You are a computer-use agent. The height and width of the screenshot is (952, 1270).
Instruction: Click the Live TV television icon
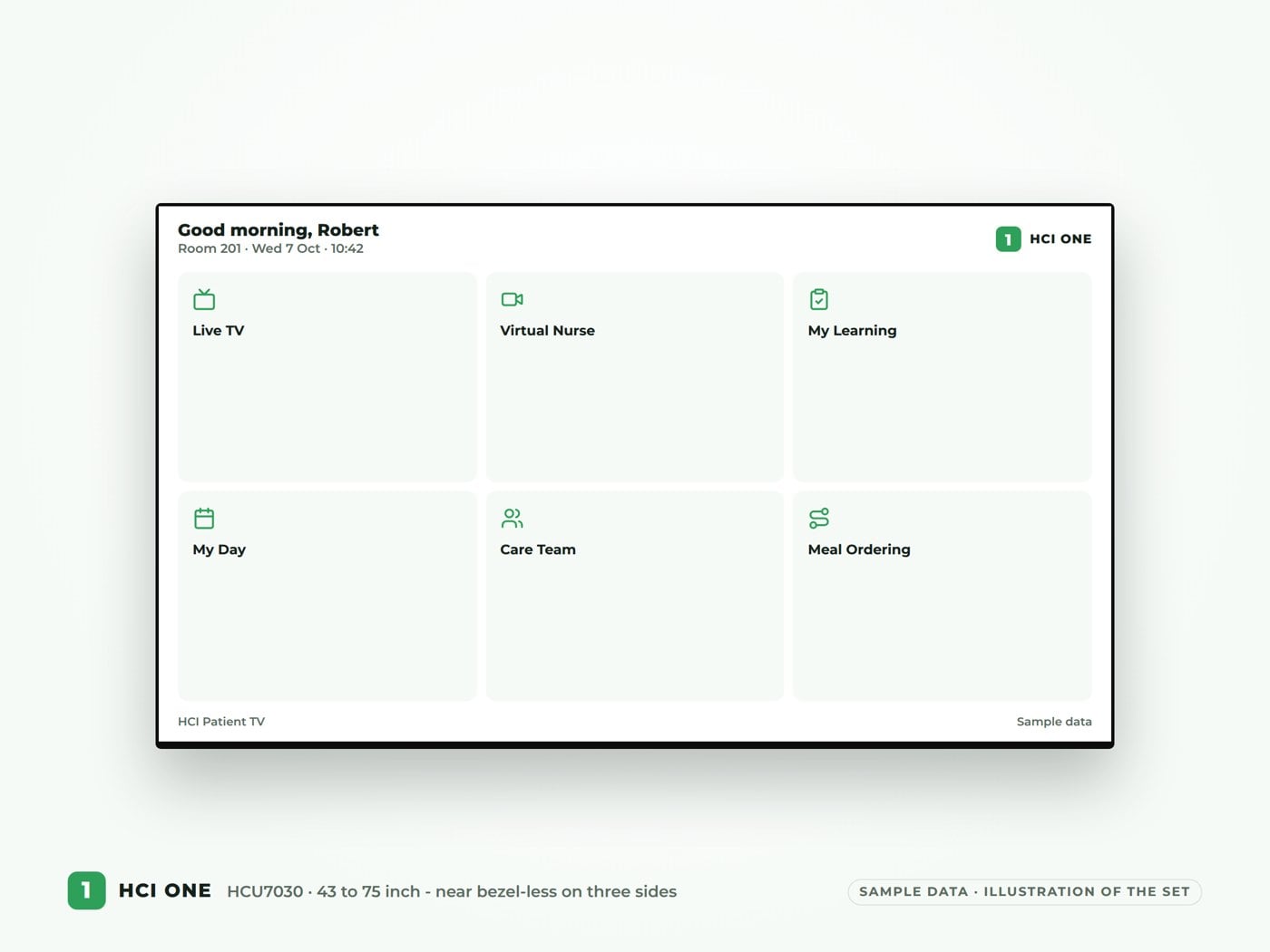(204, 299)
